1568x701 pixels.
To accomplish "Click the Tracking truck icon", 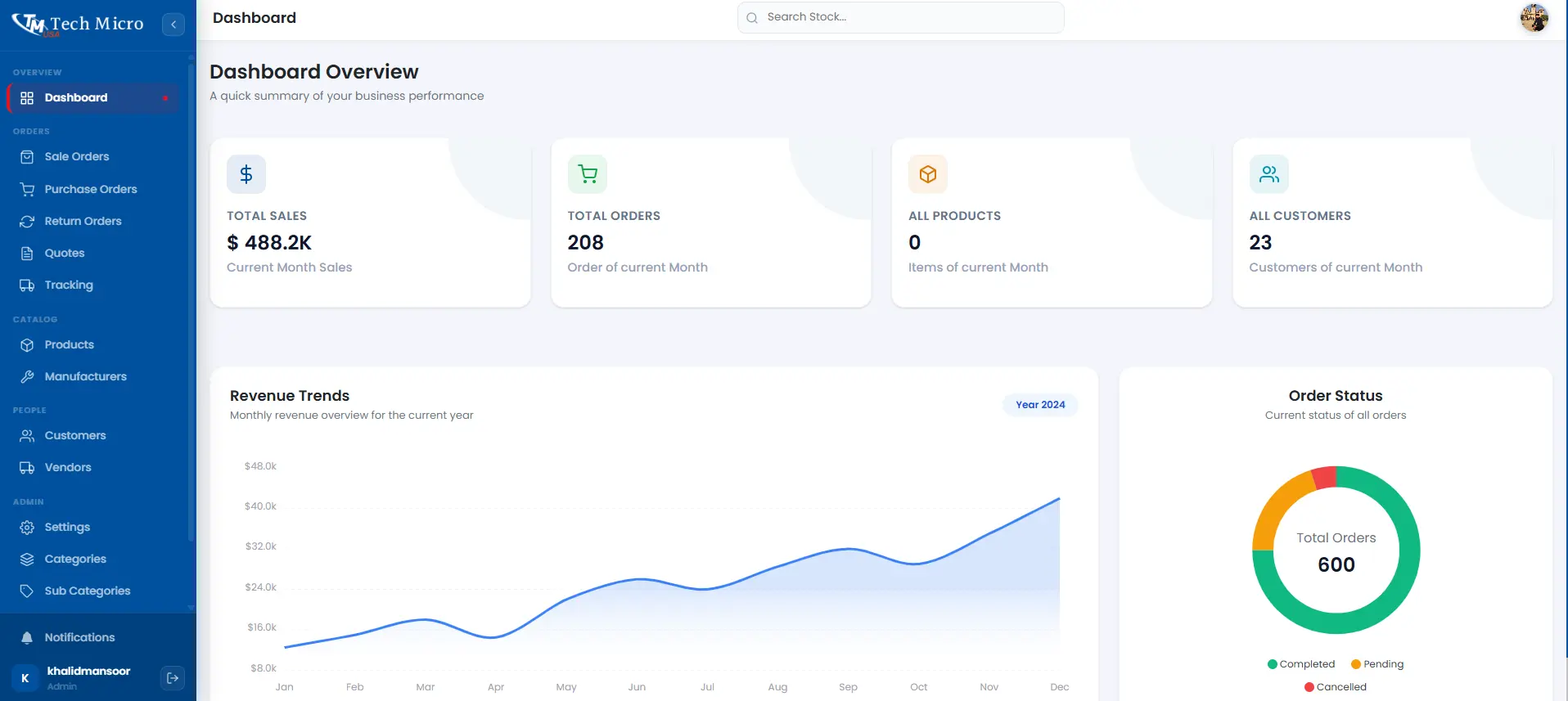I will tap(27, 285).
